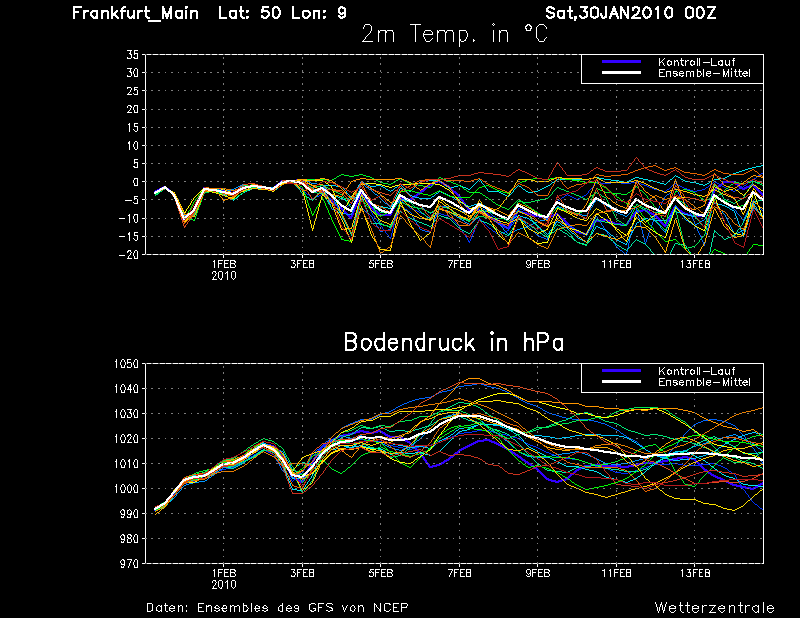Image resolution: width=800 pixels, height=618 pixels.
Task: Click the 1050 label on the pressure axis
Action: pyautogui.click(x=125, y=364)
